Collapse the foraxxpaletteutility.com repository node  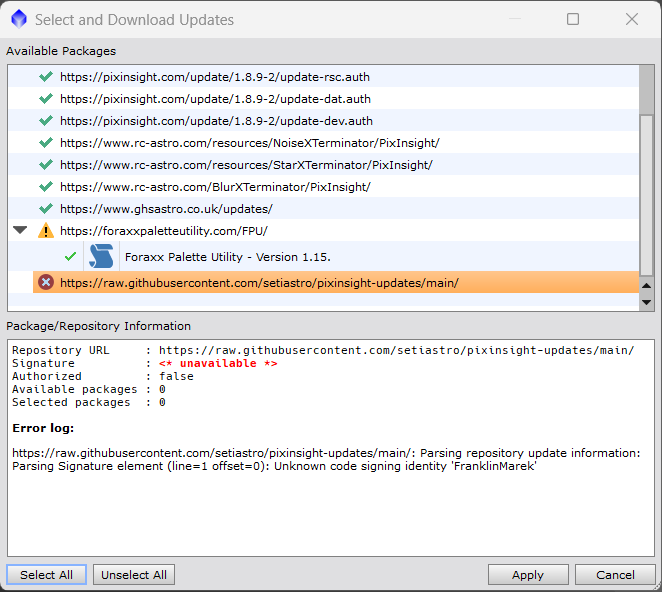pos(20,230)
